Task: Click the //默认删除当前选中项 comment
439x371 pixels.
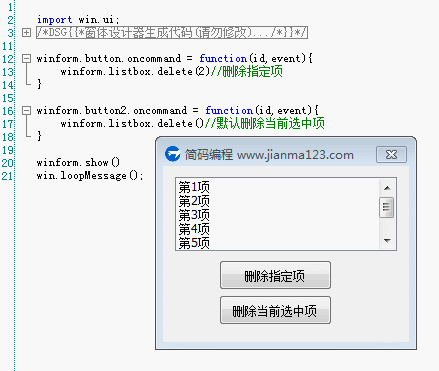Action: click(x=264, y=124)
